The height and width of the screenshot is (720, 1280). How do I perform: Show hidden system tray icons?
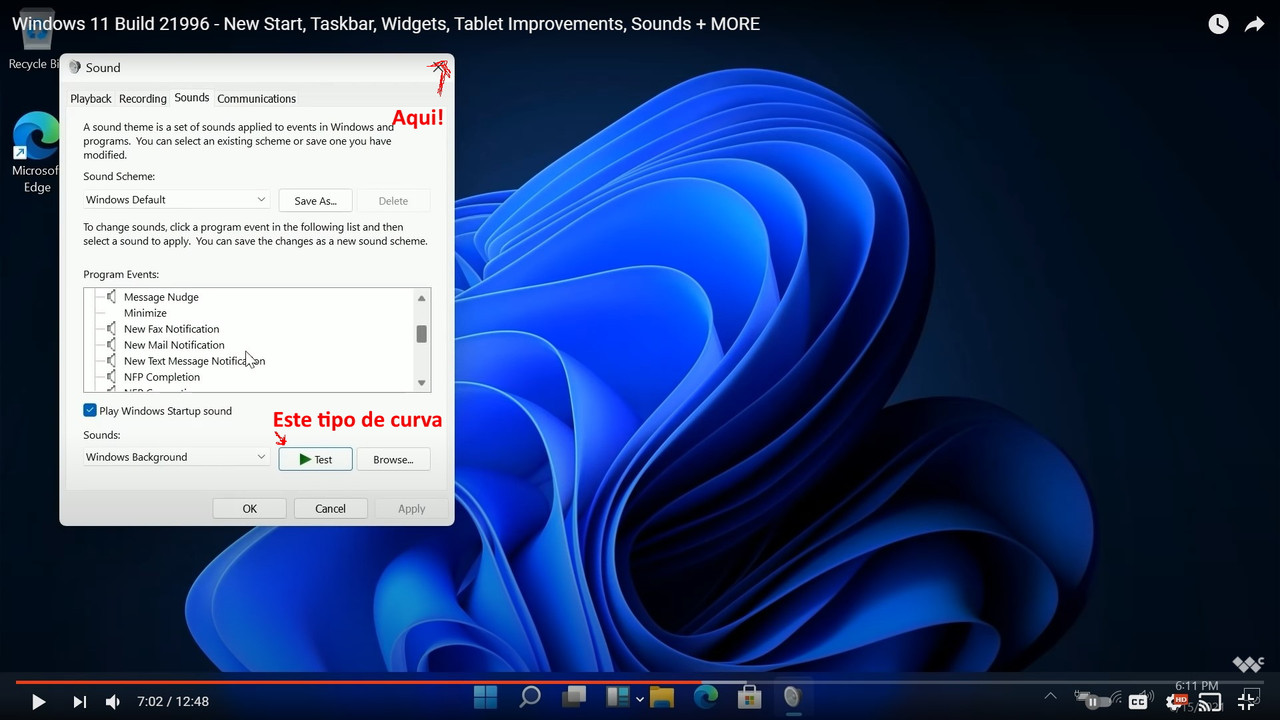1050,696
